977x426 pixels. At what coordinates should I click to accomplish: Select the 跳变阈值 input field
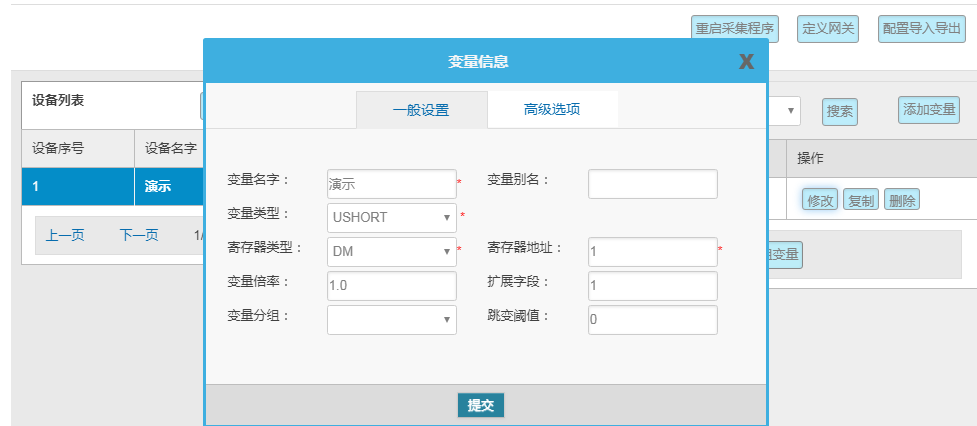click(x=652, y=320)
